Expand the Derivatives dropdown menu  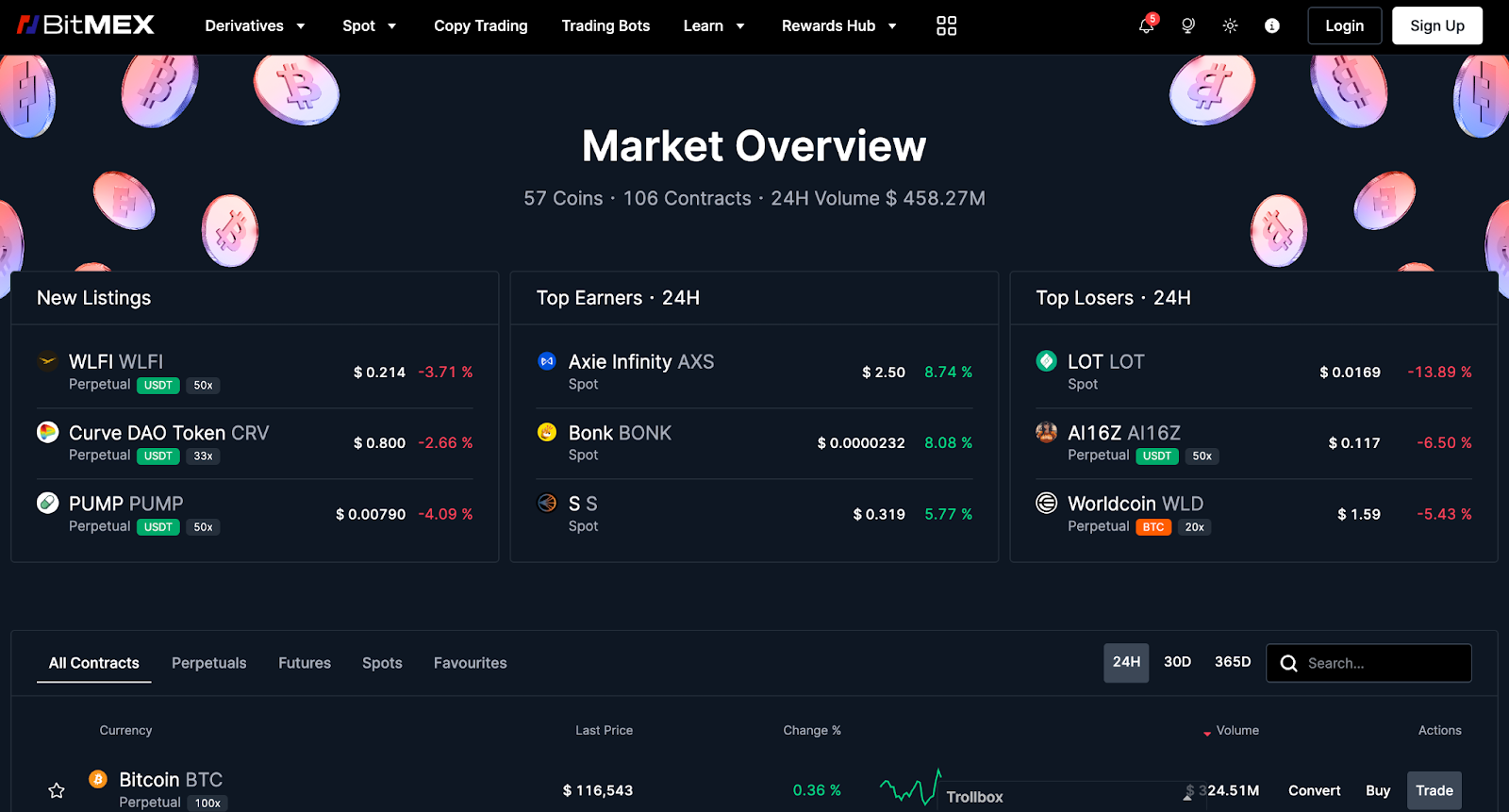coord(255,25)
